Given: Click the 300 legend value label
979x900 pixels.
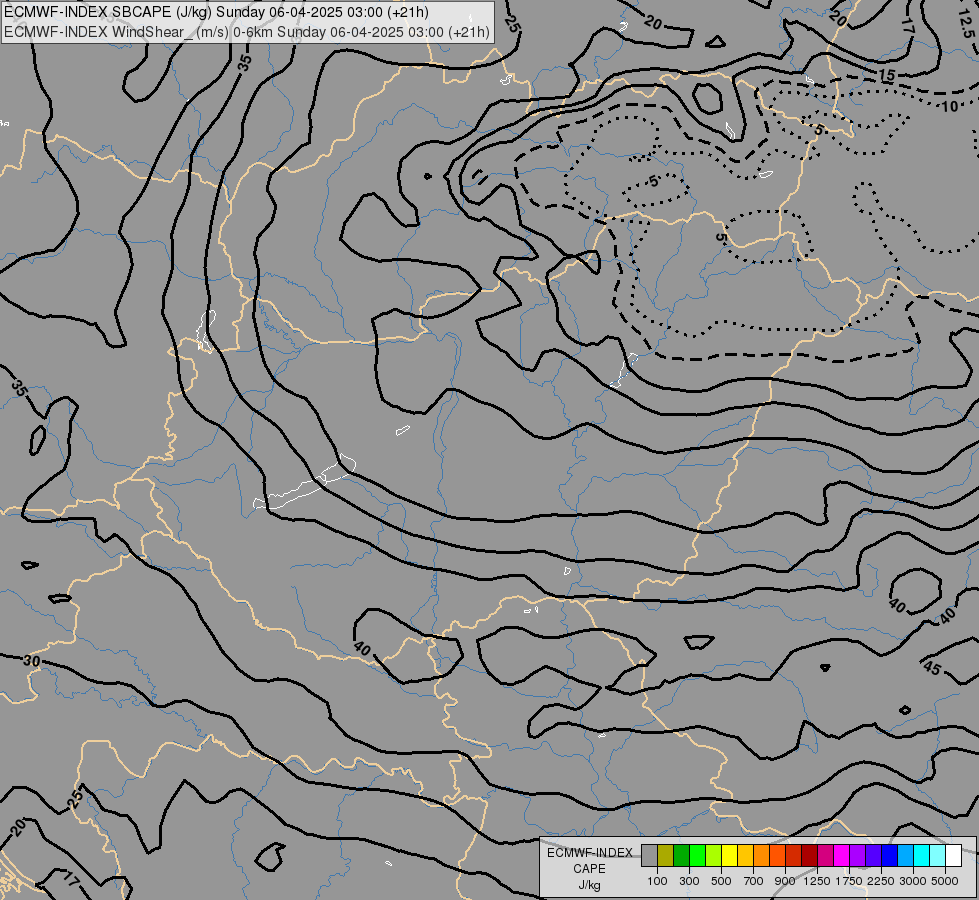Looking at the screenshot, I should 689,881.
